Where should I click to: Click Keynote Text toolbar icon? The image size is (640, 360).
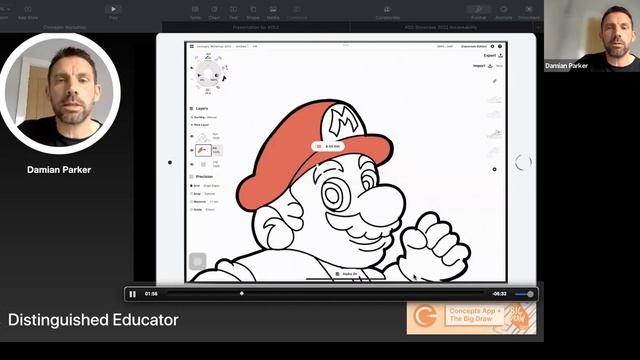click(233, 9)
